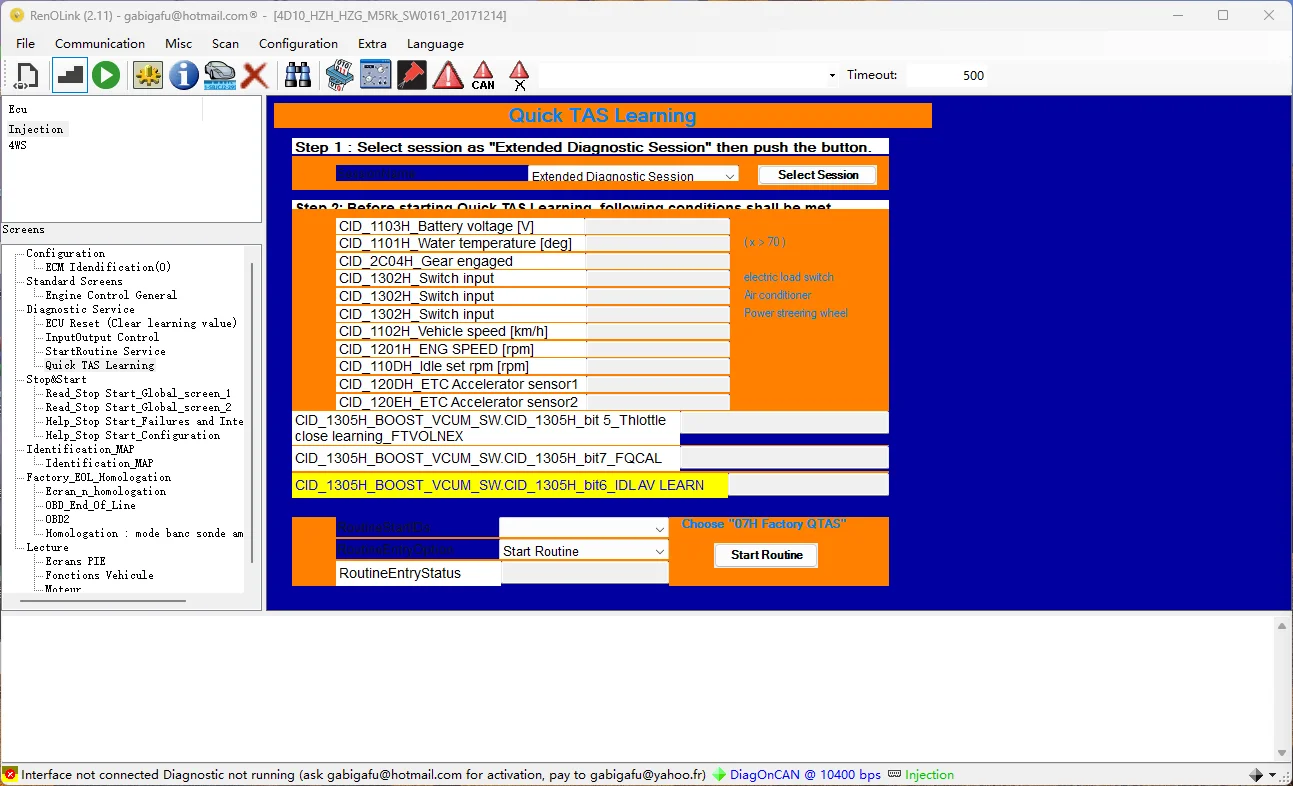Click the small ECU icon before Injection status
Viewport: 1293px width, 786px height.
pos(895,775)
